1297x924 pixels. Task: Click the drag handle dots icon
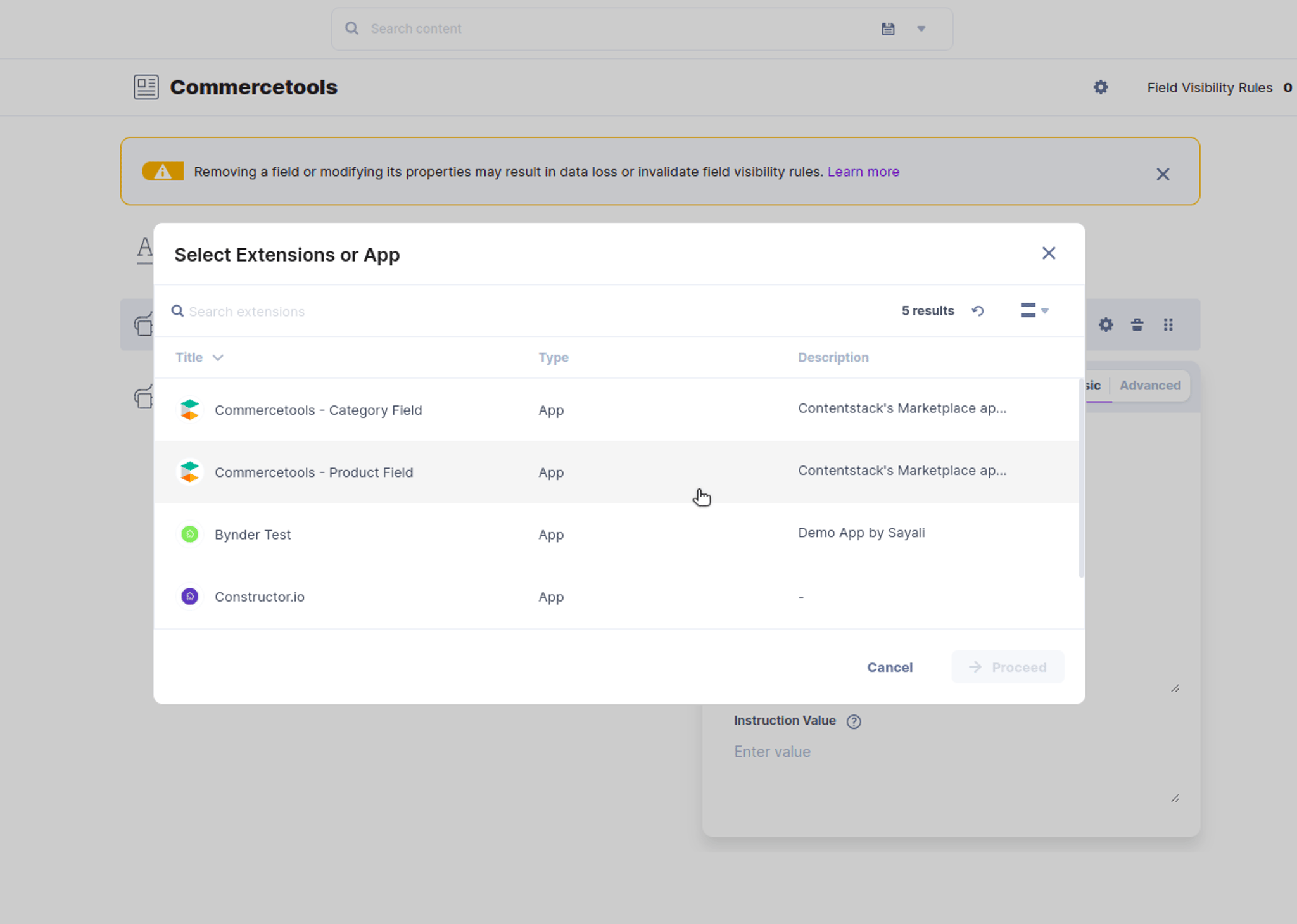pyautogui.click(x=1168, y=325)
